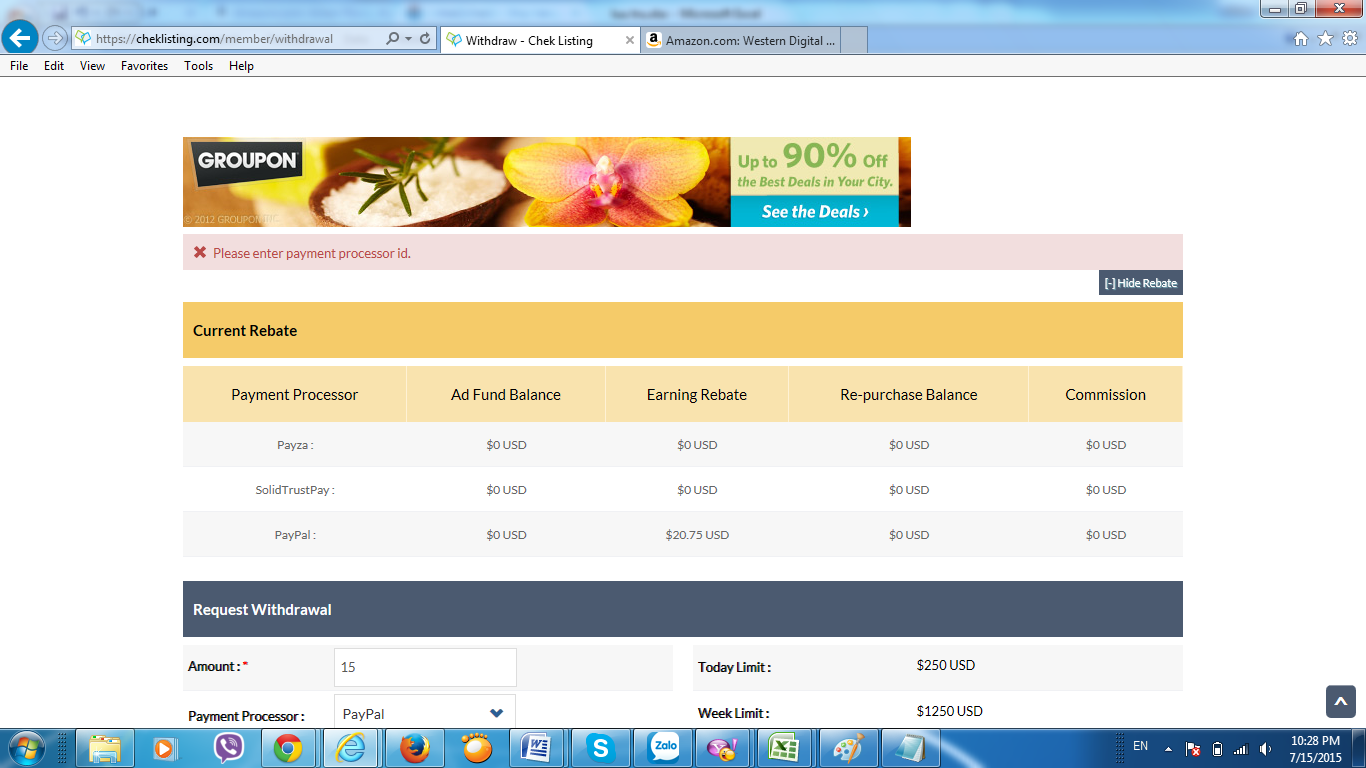
Task: Open the View menu
Action: (x=92, y=66)
